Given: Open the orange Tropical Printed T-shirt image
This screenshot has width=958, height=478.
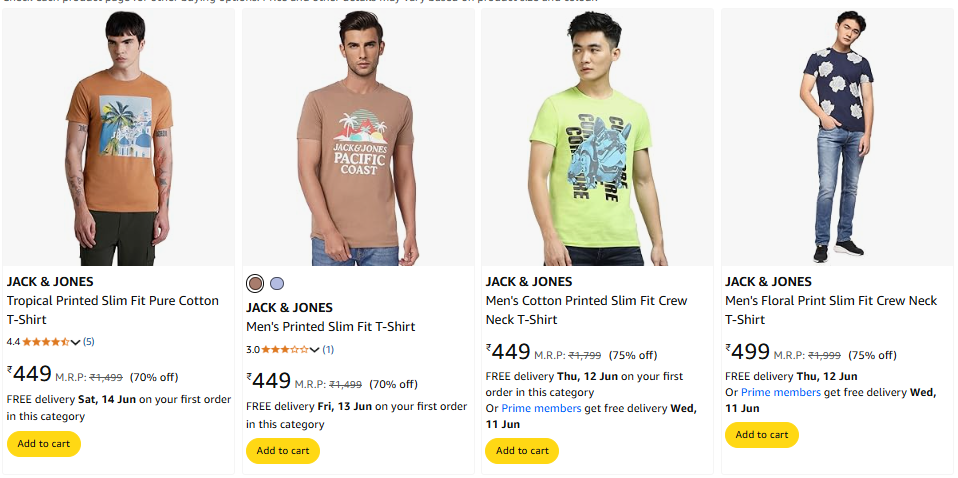Looking at the screenshot, I should [x=118, y=138].
